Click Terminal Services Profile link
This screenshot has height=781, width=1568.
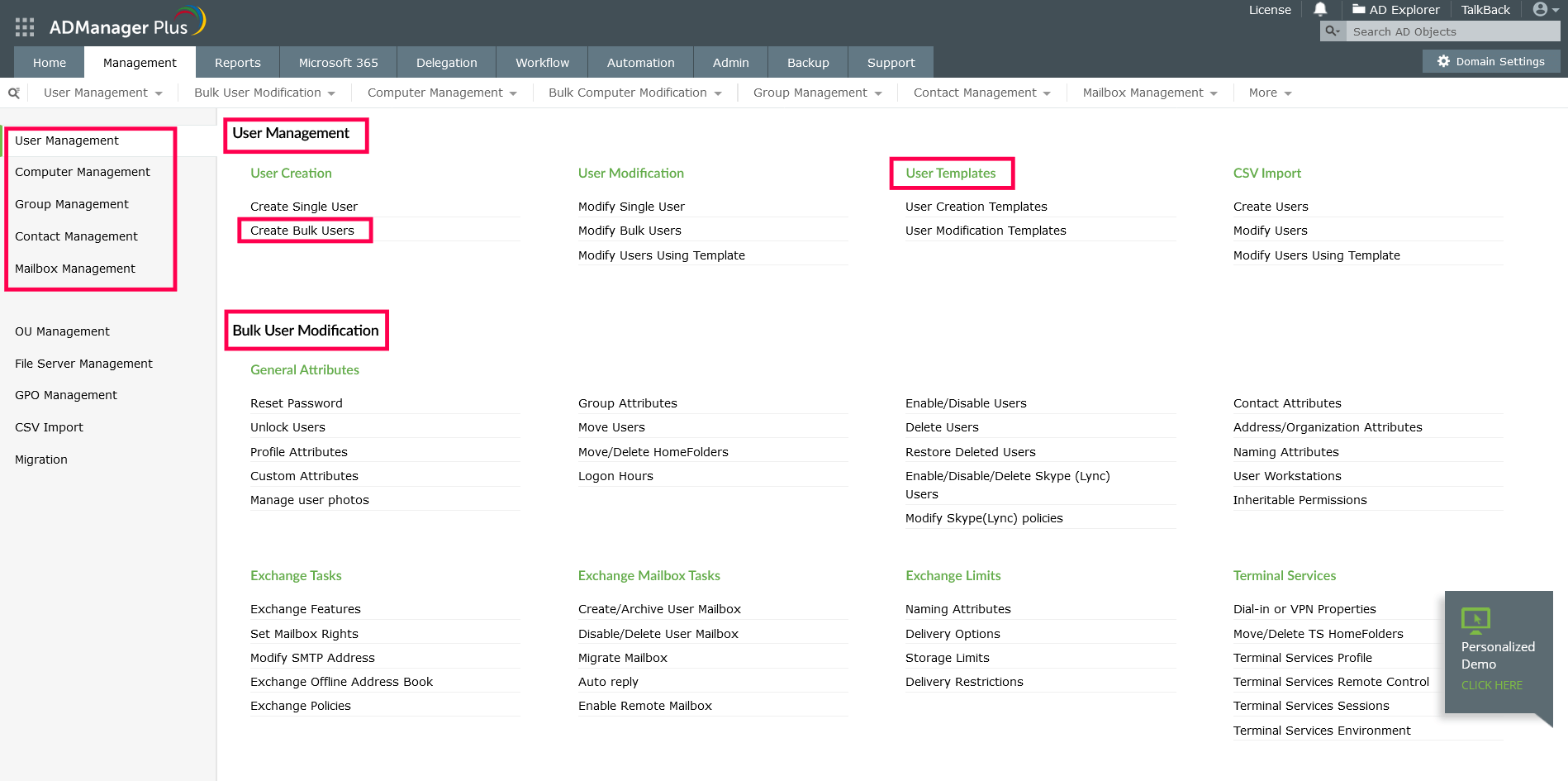tap(1302, 658)
